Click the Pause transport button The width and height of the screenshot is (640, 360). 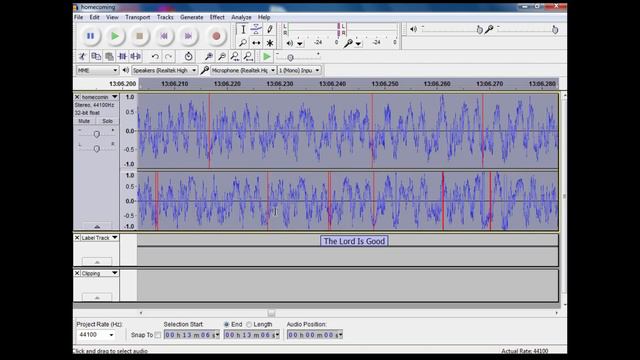[91, 36]
